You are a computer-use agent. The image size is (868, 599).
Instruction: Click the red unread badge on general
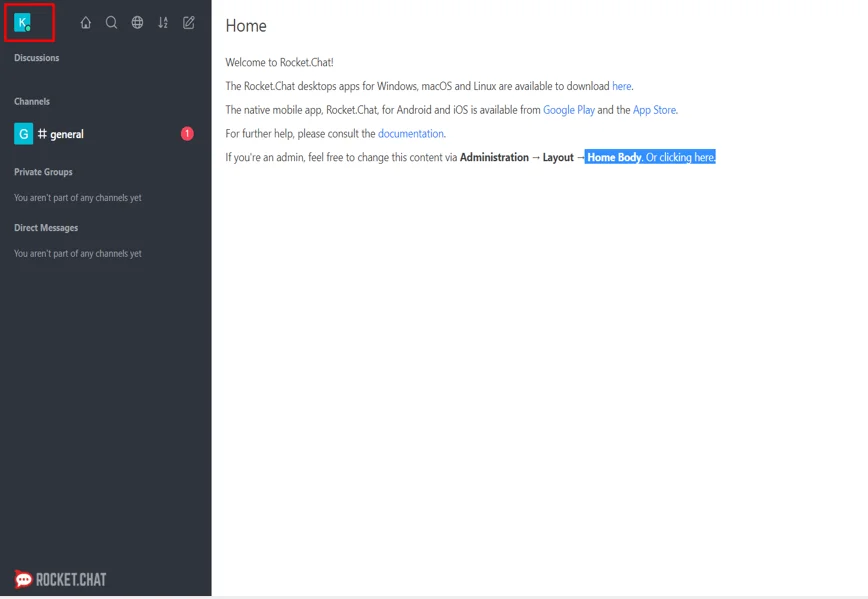pyautogui.click(x=186, y=133)
